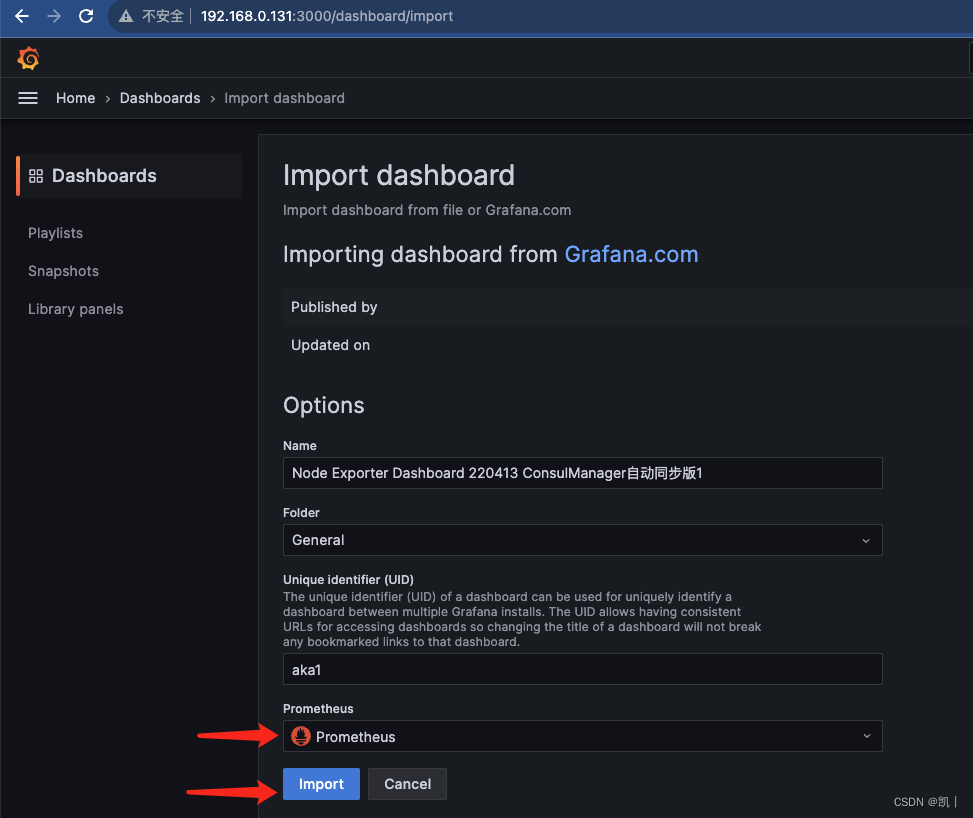973x818 pixels.
Task: Click the UID input field containing aka1
Action: pos(583,669)
